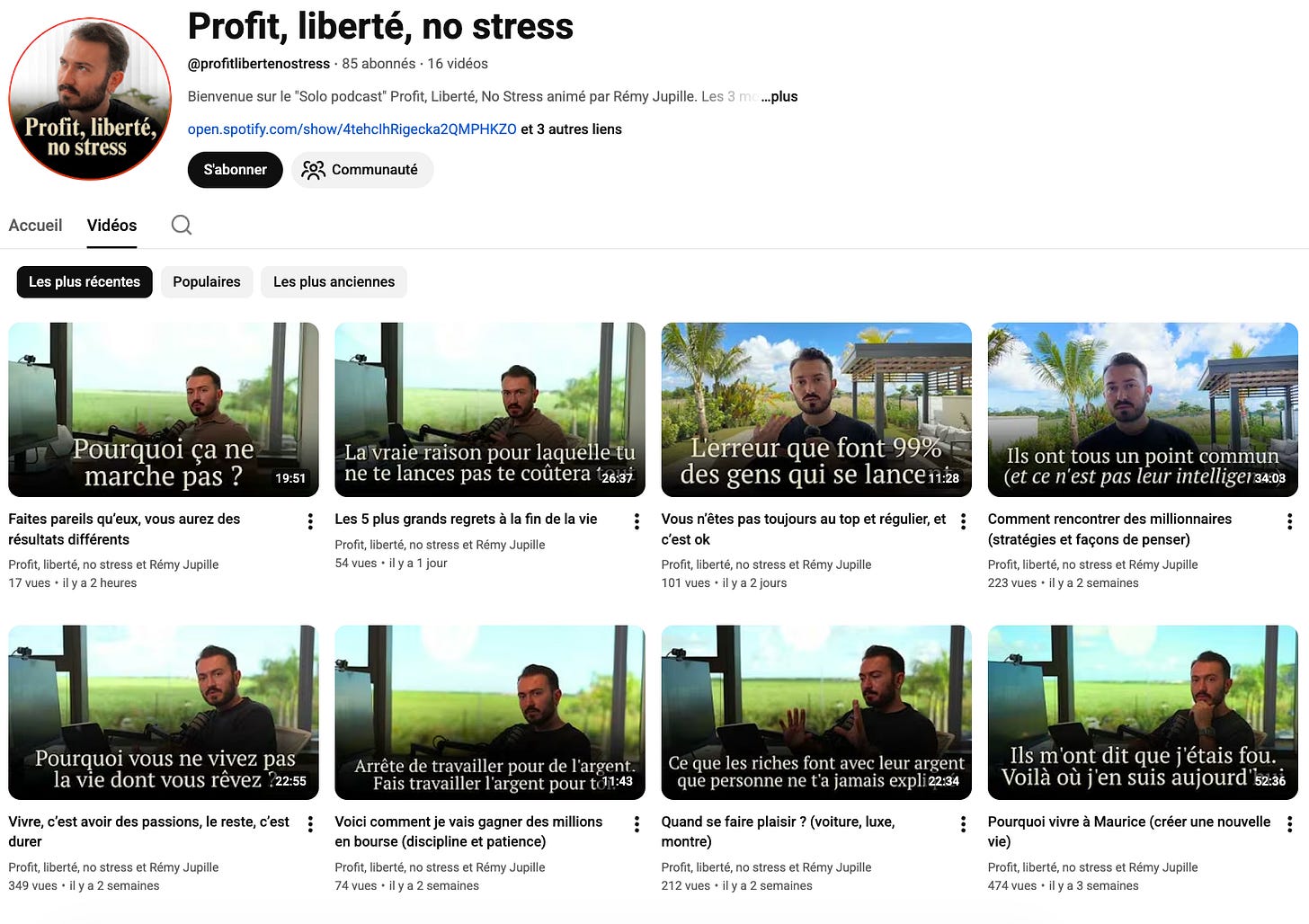The image size is (1309, 924).
Task: Select the 'Les plus anciennes' filter chip
Action: pyautogui.click(x=334, y=282)
